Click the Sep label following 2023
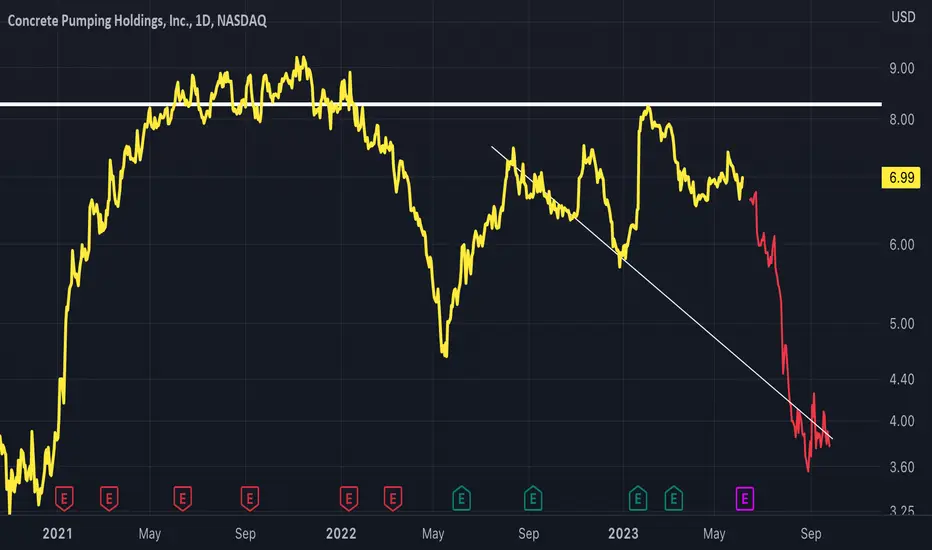Image resolution: width=932 pixels, height=550 pixels. pyautogui.click(x=811, y=533)
